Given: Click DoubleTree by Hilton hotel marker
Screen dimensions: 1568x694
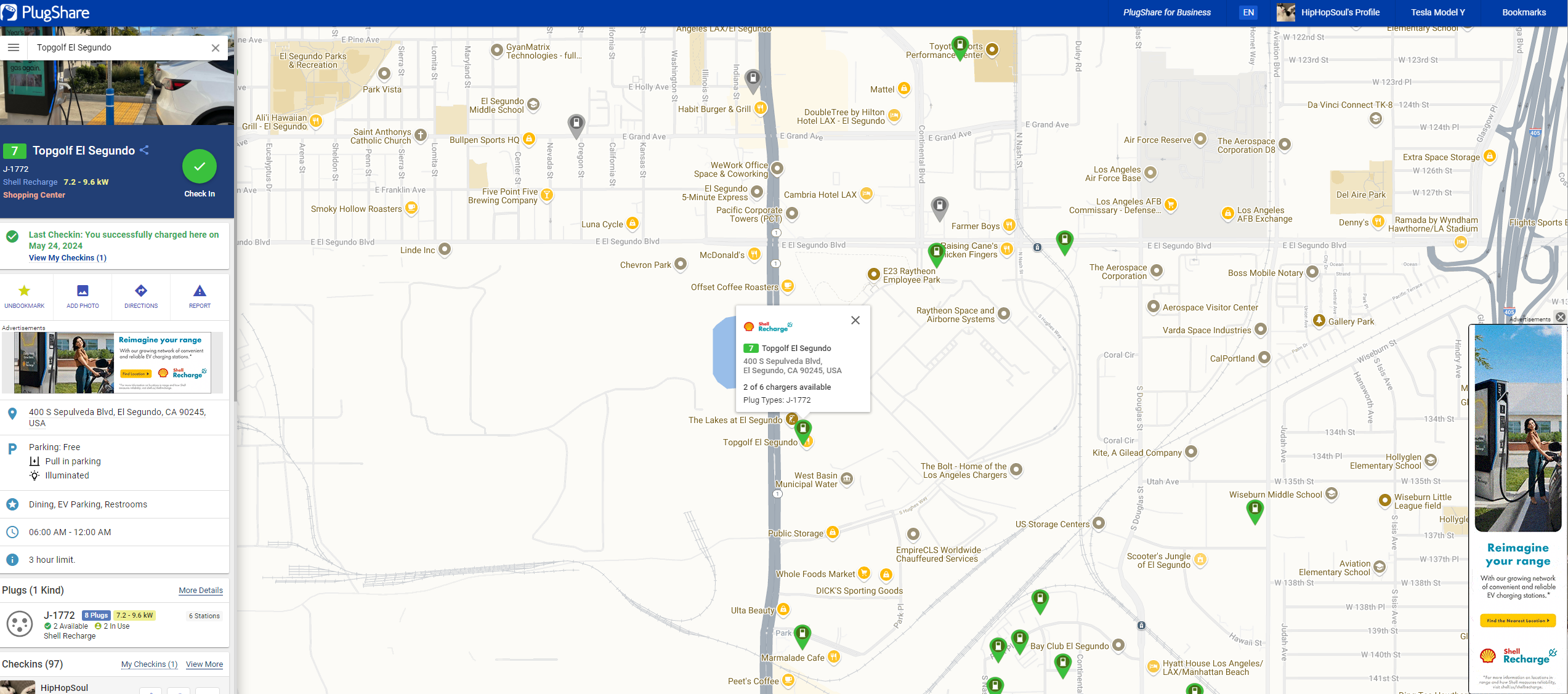Looking at the screenshot, I should coord(894,116).
